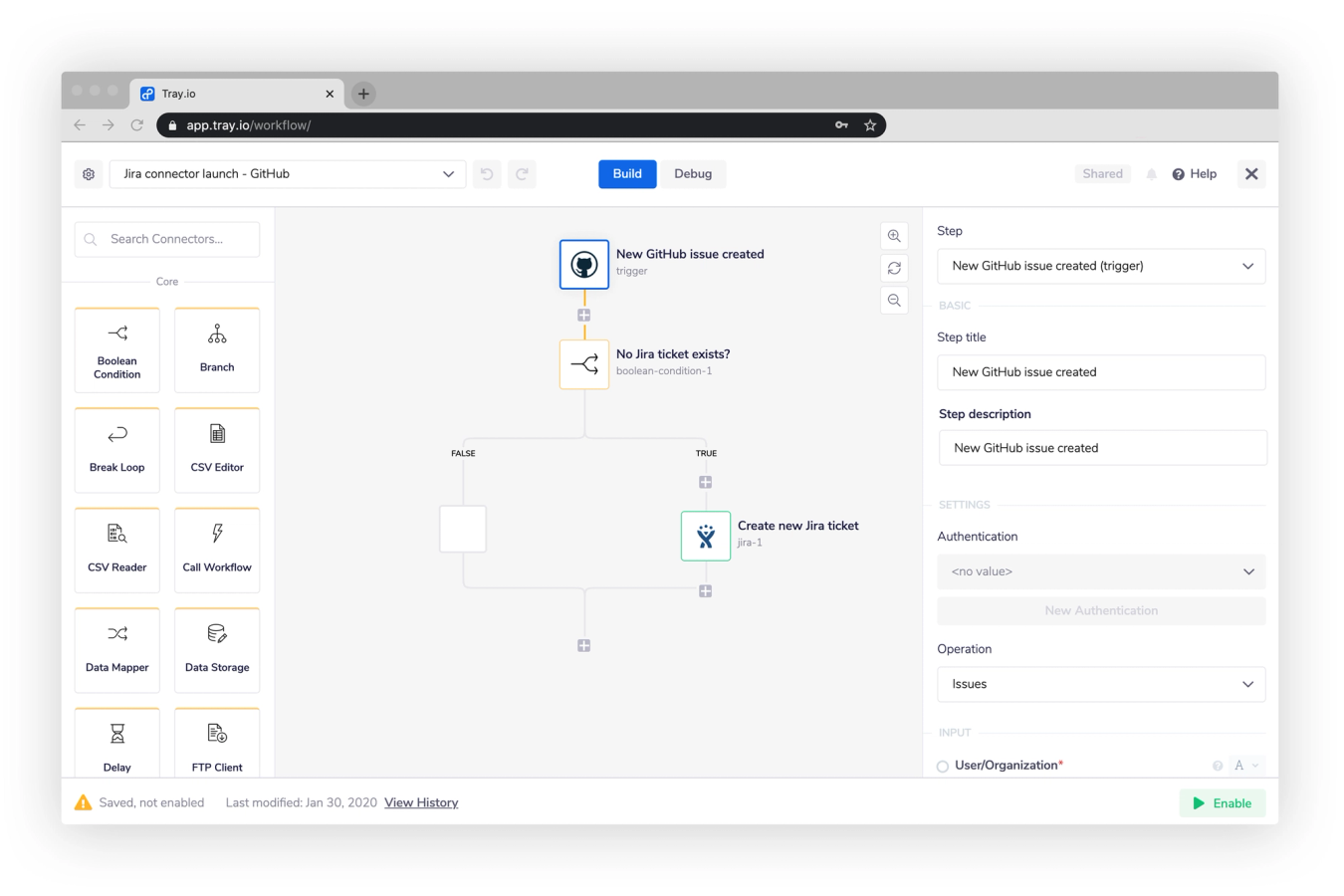Viewport: 1344px width, 896px height.
Task: Choose the Data Mapper connector
Action: click(x=117, y=650)
